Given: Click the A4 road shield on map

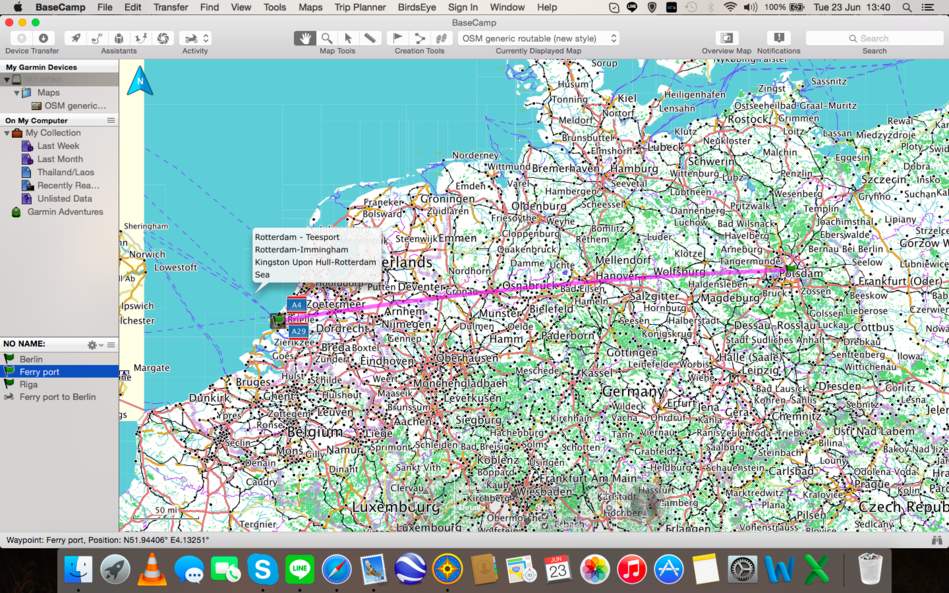Looking at the screenshot, I should (296, 305).
